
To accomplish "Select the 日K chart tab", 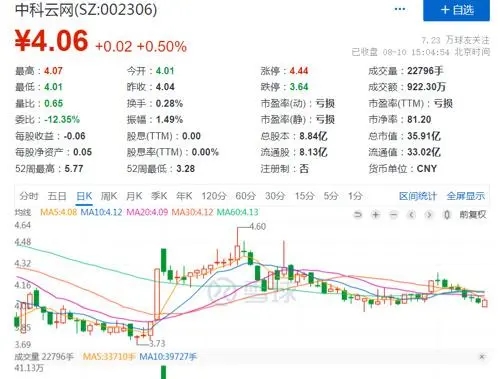I will point(84,196).
